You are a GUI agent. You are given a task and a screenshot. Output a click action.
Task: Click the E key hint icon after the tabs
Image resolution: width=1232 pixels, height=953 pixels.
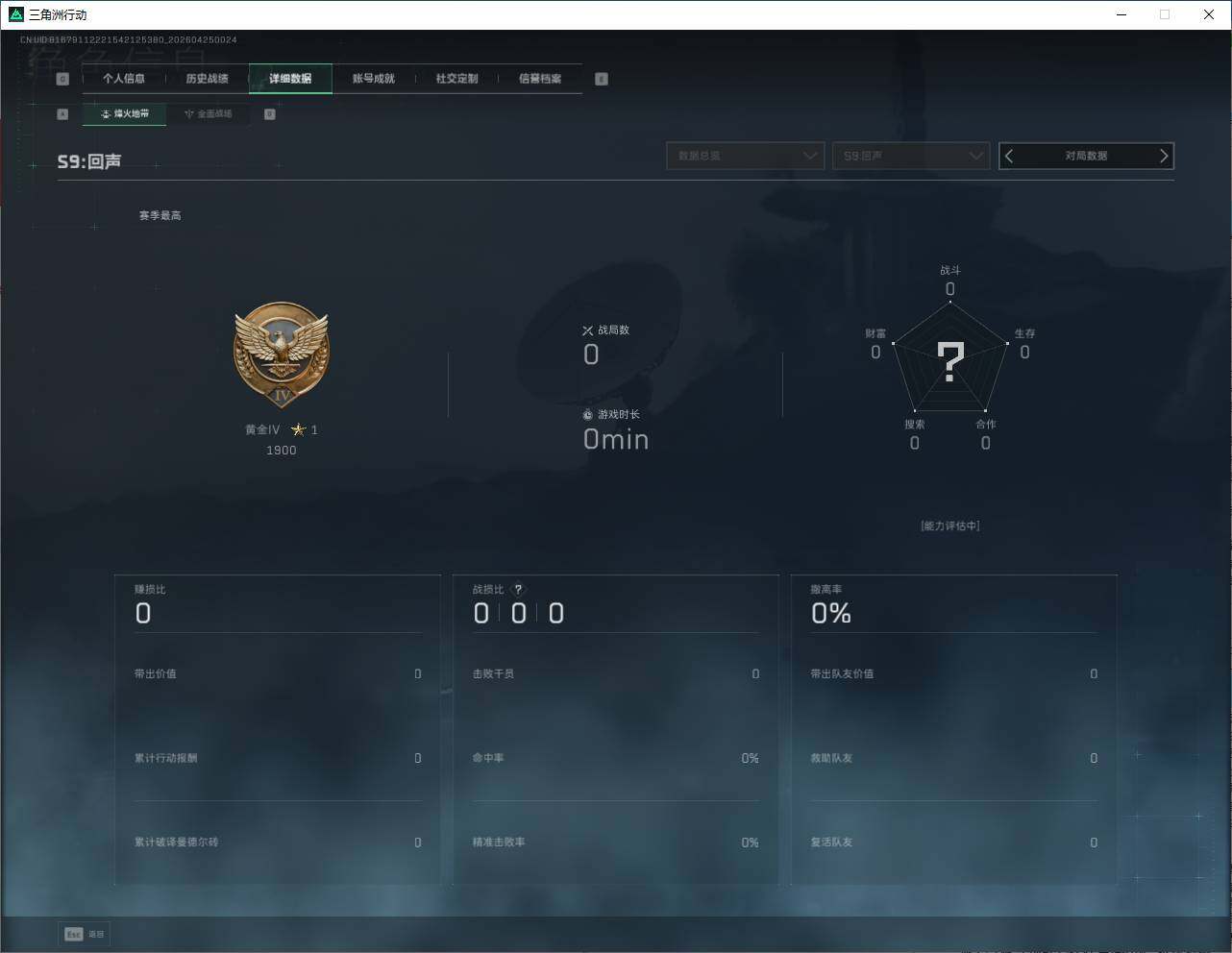[x=602, y=79]
